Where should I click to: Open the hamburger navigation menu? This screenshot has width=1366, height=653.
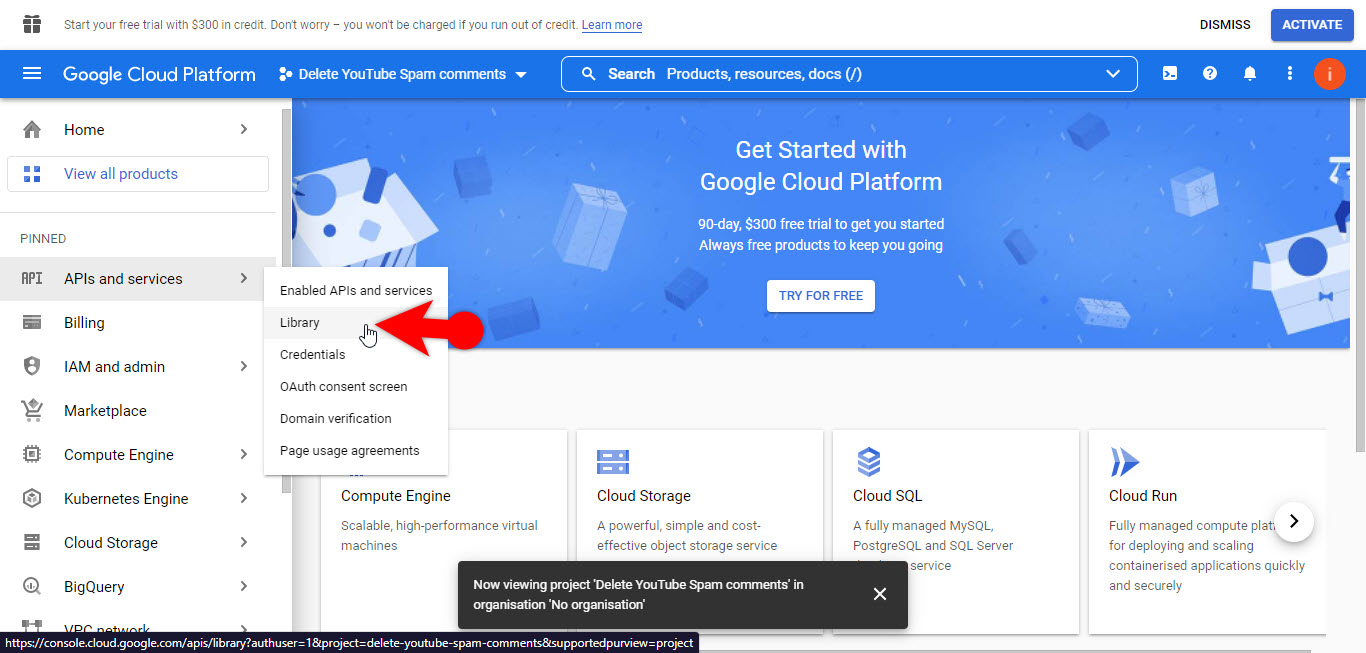[x=32, y=74]
